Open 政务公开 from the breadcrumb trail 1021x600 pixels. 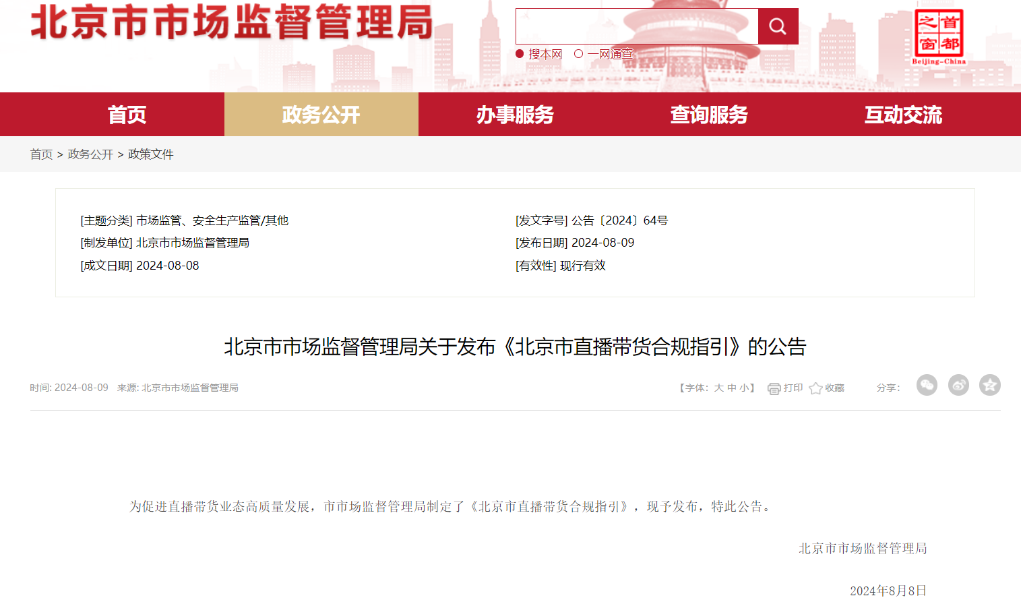[x=89, y=155]
